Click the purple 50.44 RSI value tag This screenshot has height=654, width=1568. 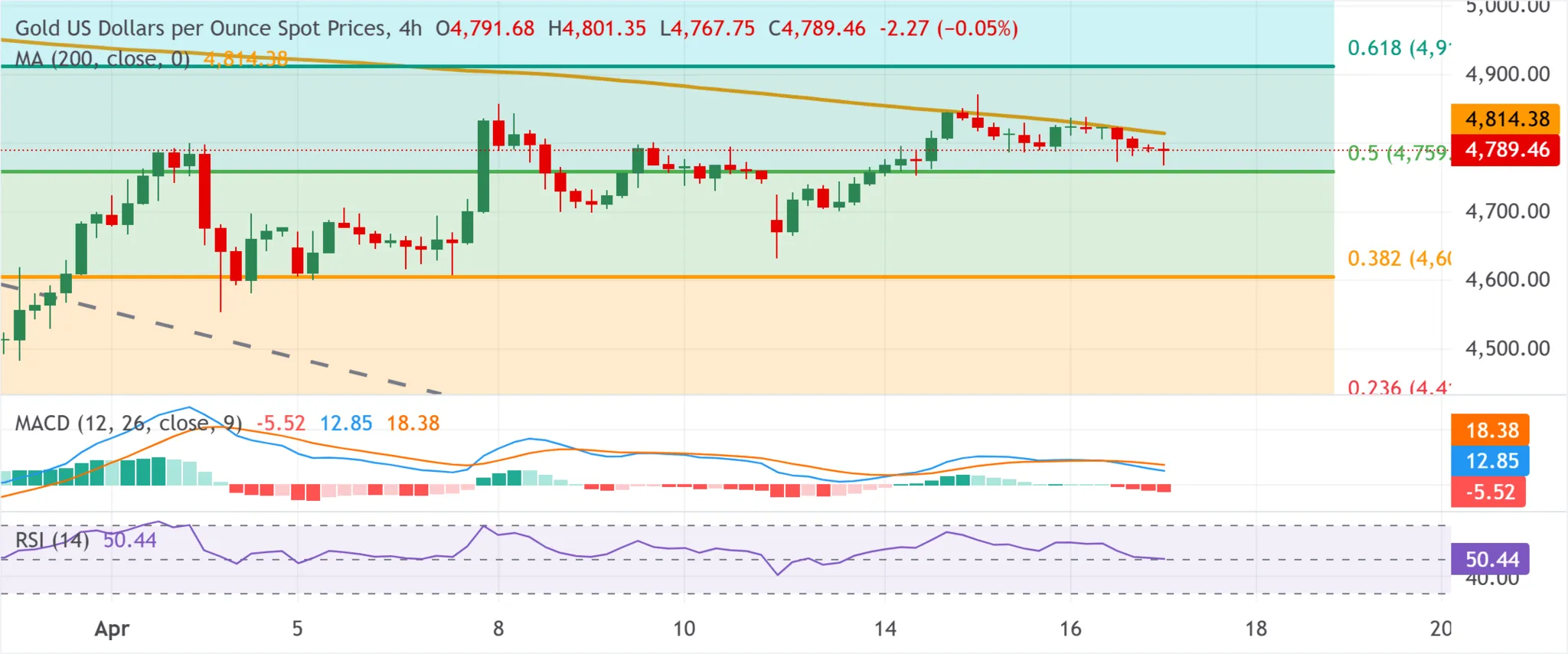click(1490, 560)
